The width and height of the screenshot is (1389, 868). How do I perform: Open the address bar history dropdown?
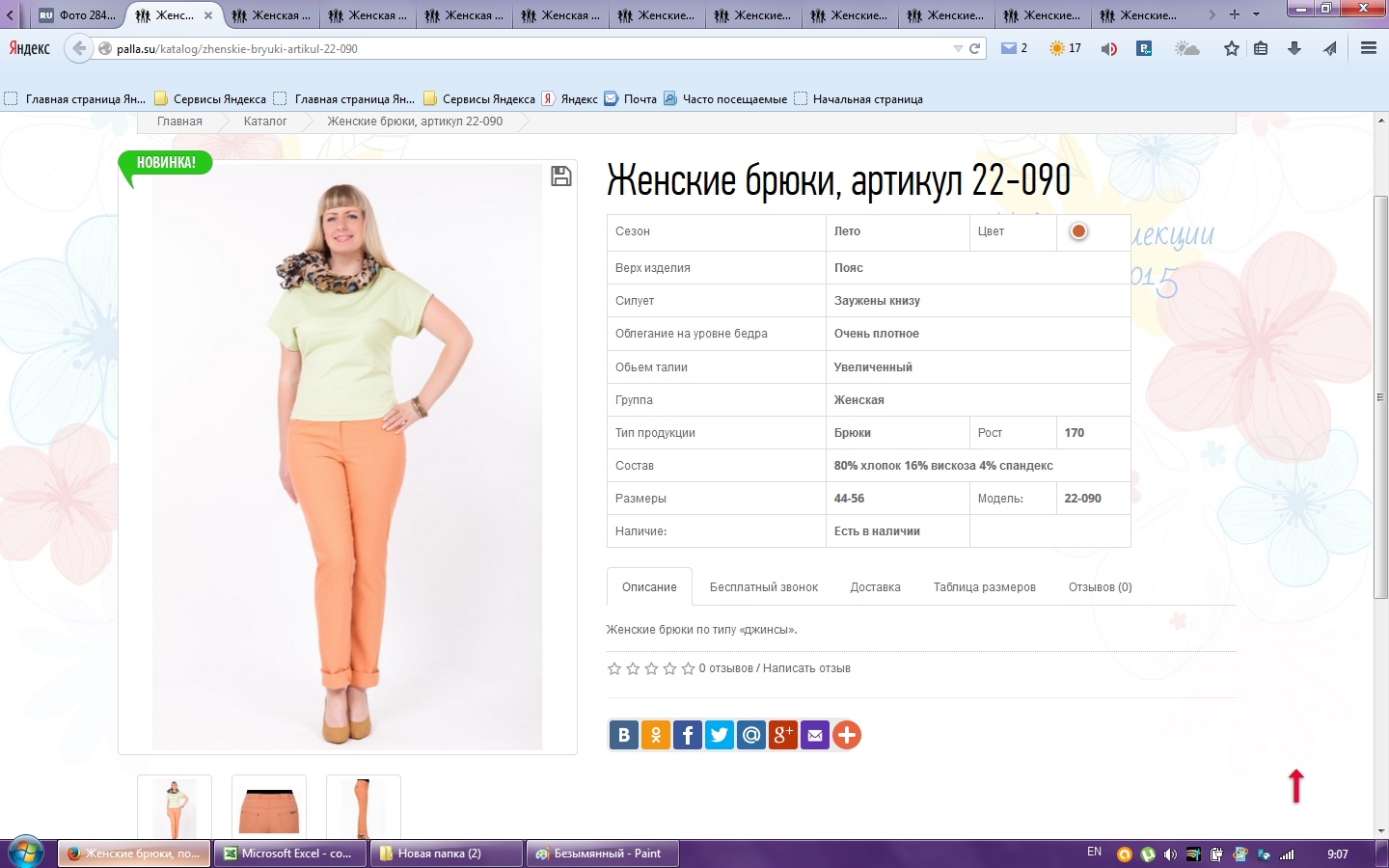[957, 48]
